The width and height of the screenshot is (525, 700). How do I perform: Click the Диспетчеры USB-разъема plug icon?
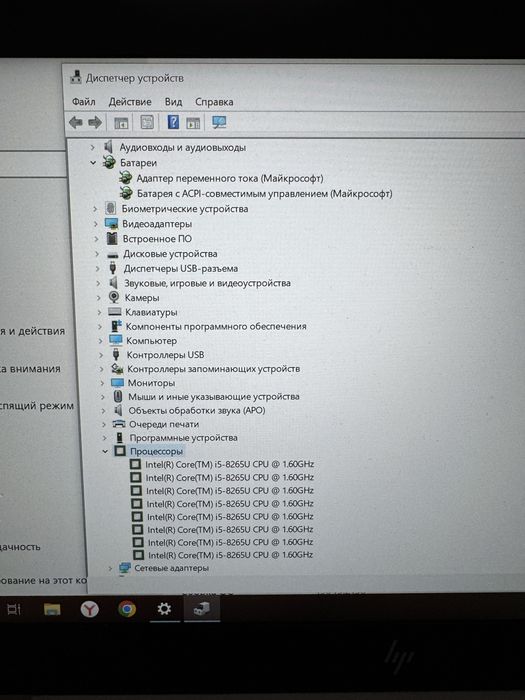tap(113, 268)
